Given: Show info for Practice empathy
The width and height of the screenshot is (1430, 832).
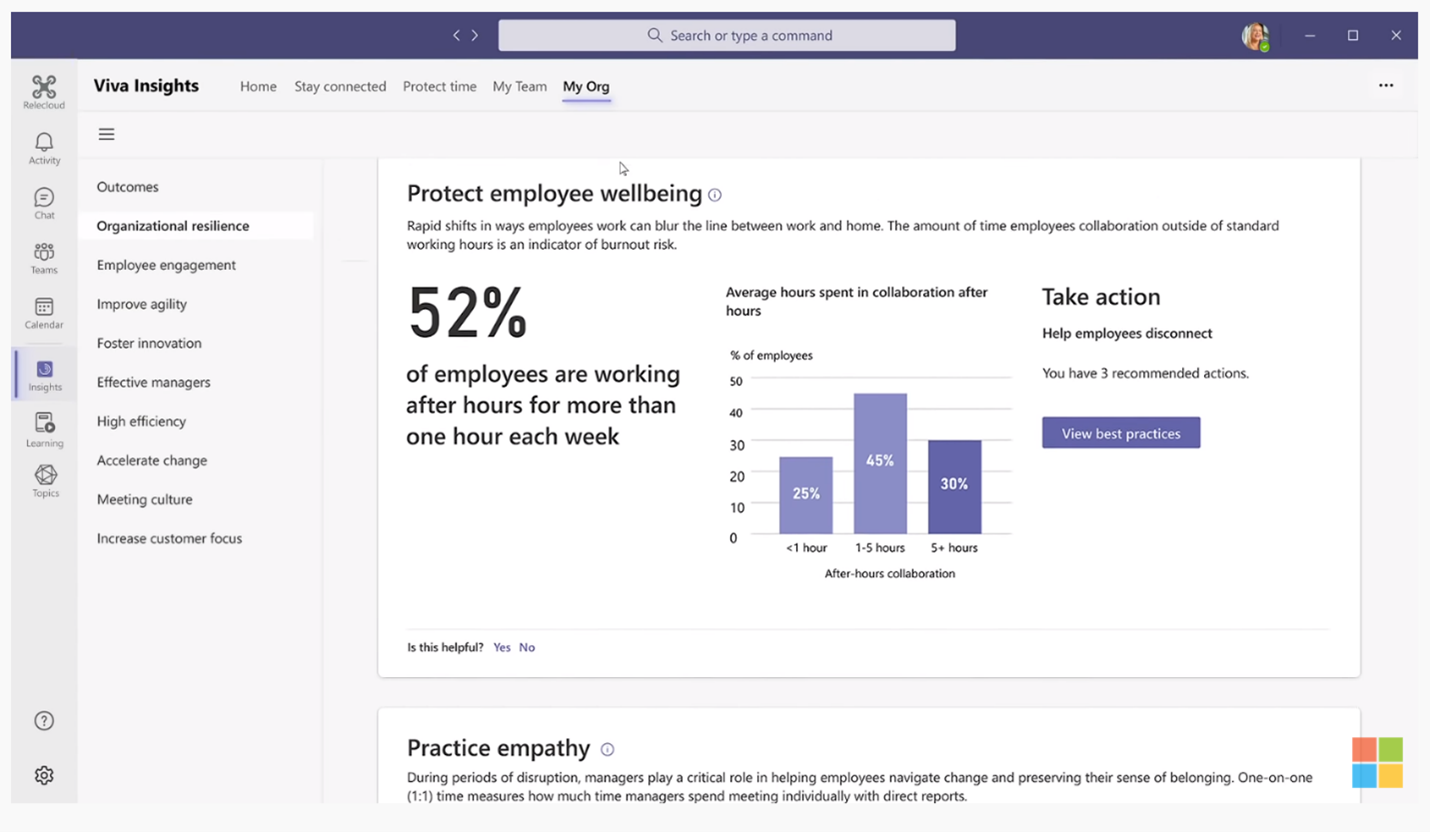Looking at the screenshot, I should [607, 749].
